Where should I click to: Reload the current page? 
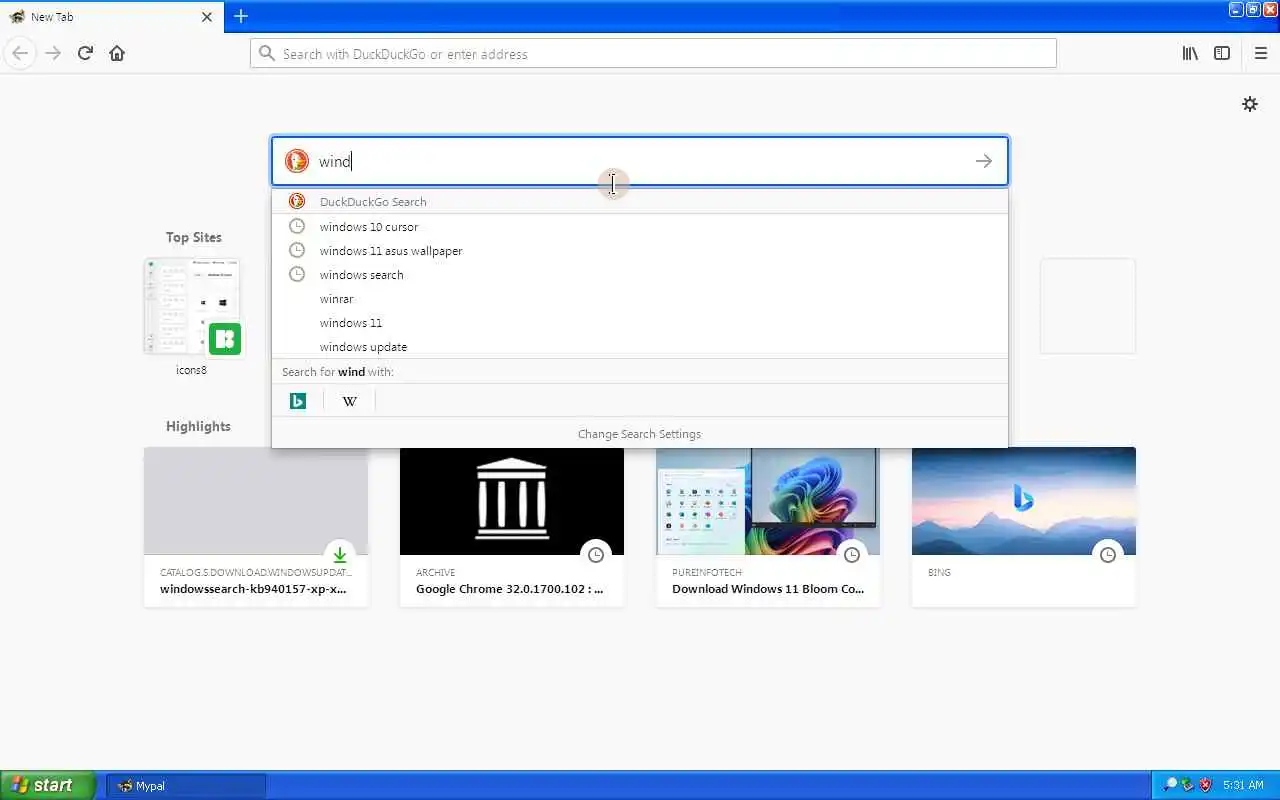click(x=85, y=53)
